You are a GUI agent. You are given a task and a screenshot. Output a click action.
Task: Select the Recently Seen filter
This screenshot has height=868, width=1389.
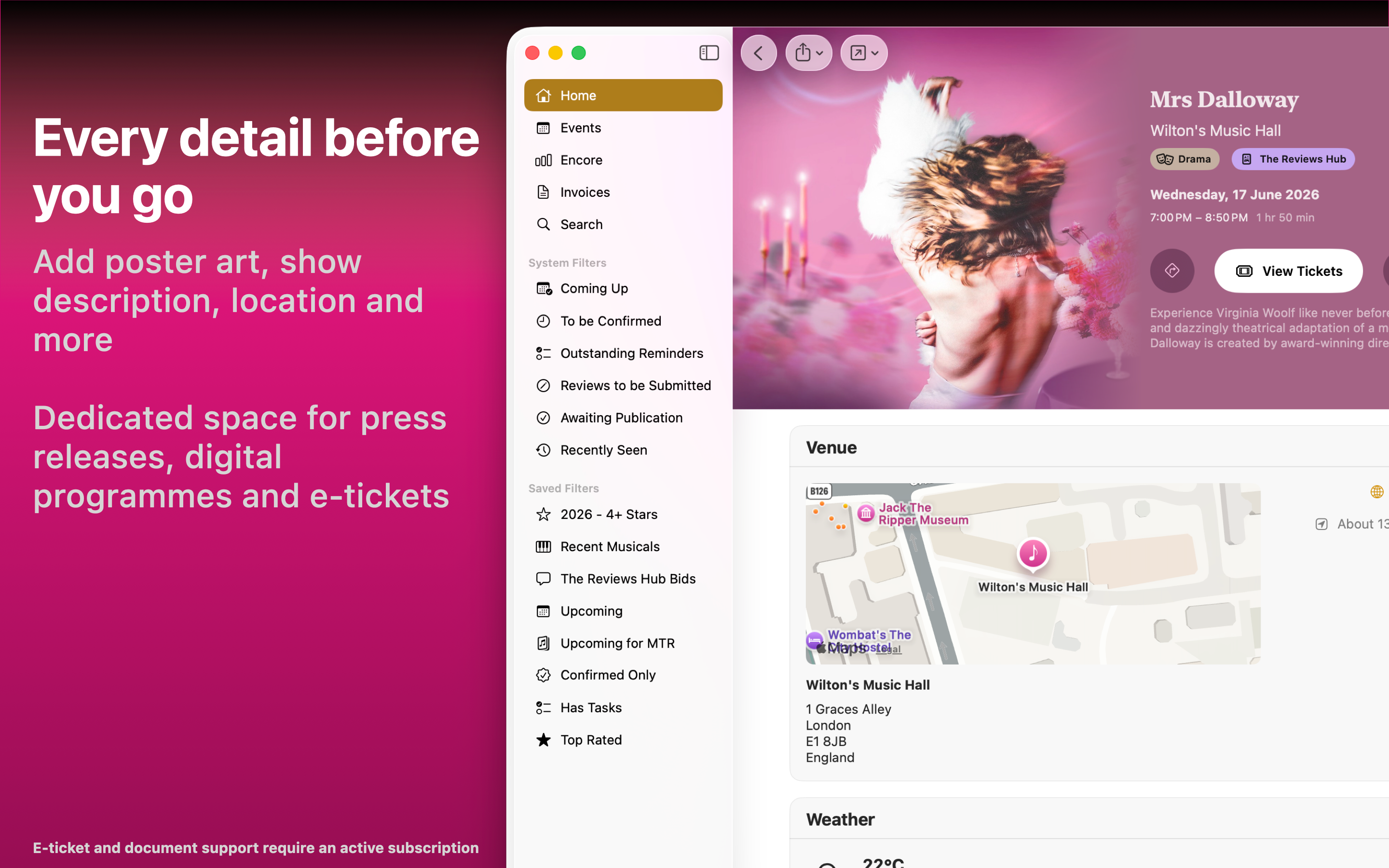tap(623, 450)
